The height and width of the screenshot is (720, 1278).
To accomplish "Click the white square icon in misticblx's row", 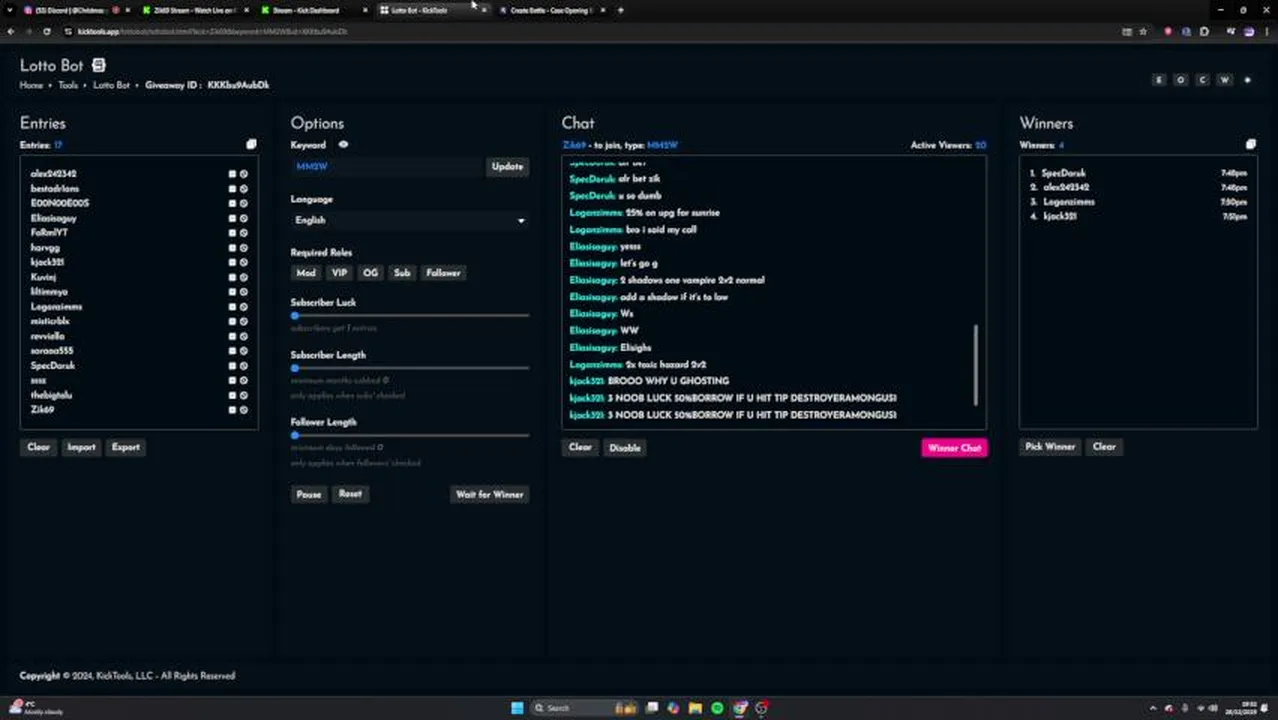I will [x=232, y=321].
